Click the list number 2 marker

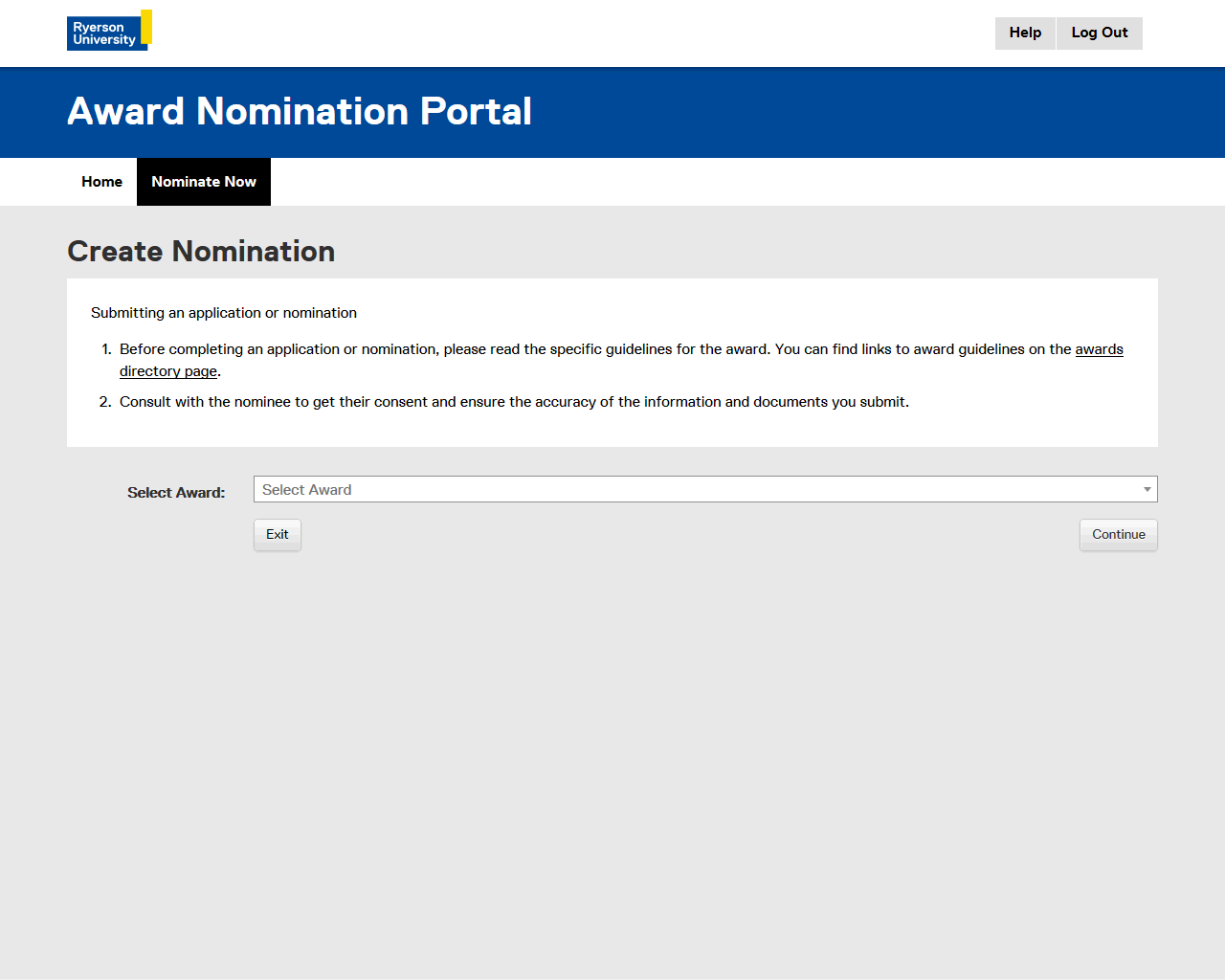105,402
